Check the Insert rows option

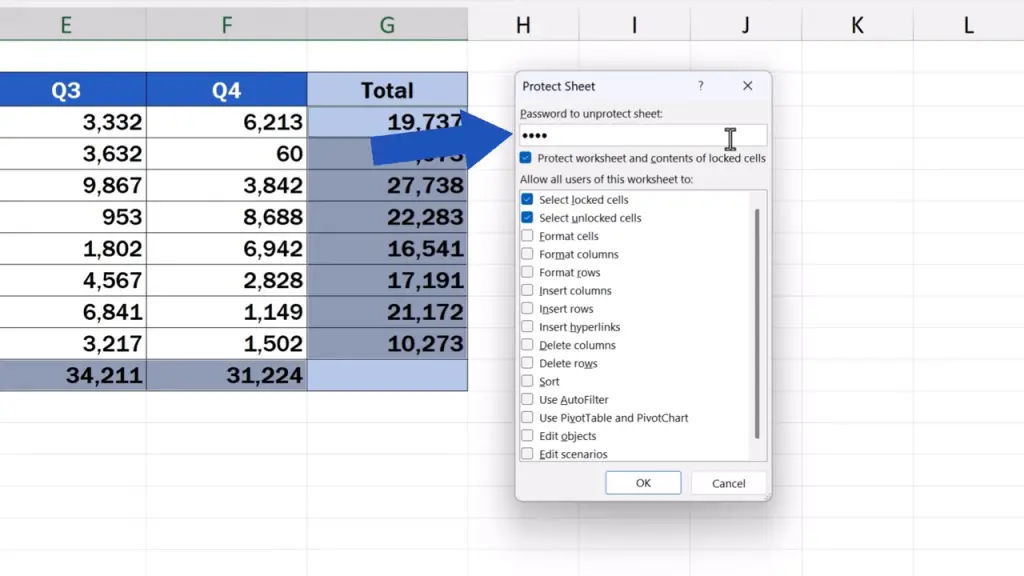coord(528,309)
